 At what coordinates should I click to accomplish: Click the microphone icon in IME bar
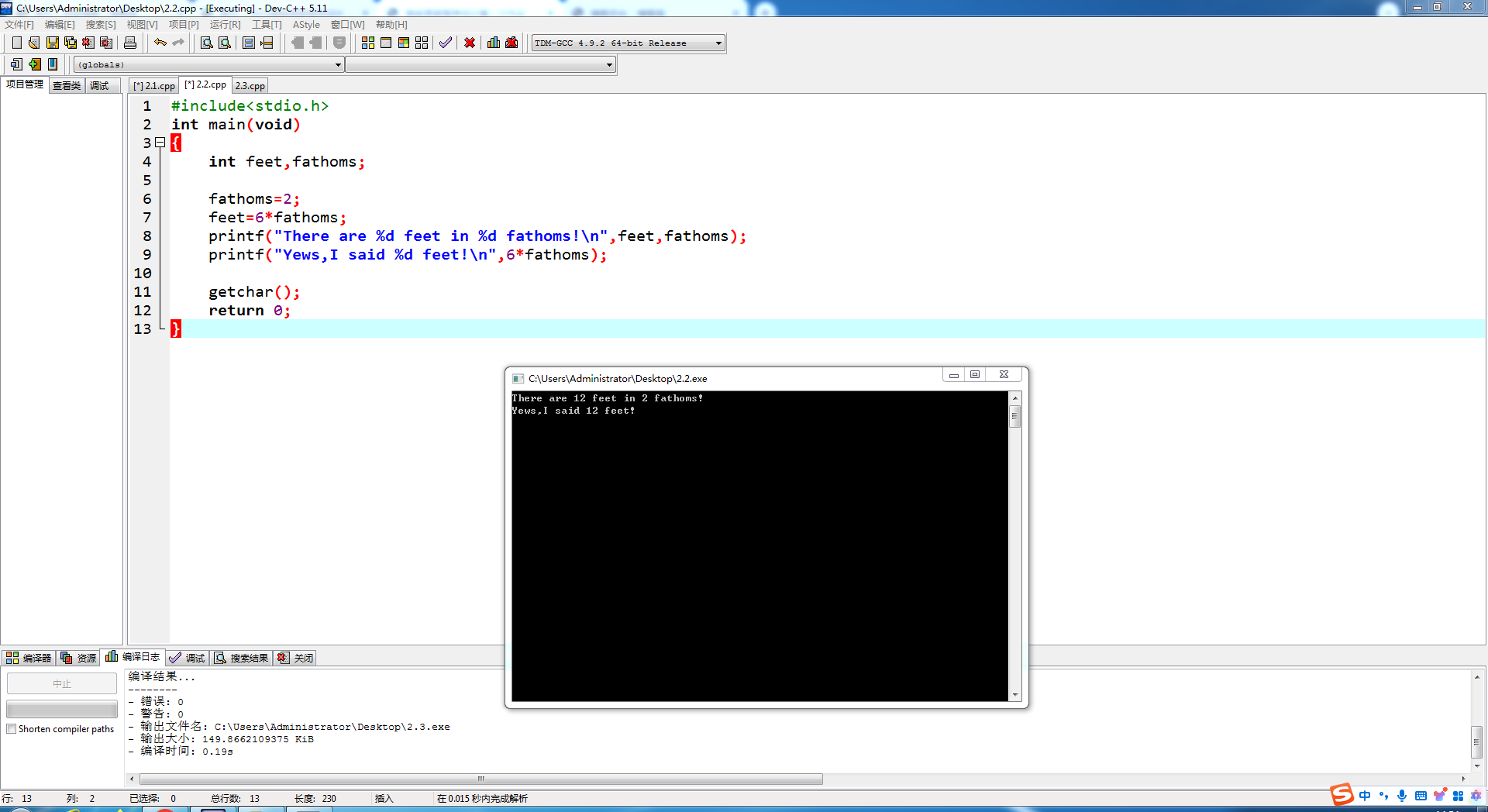point(1402,796)
